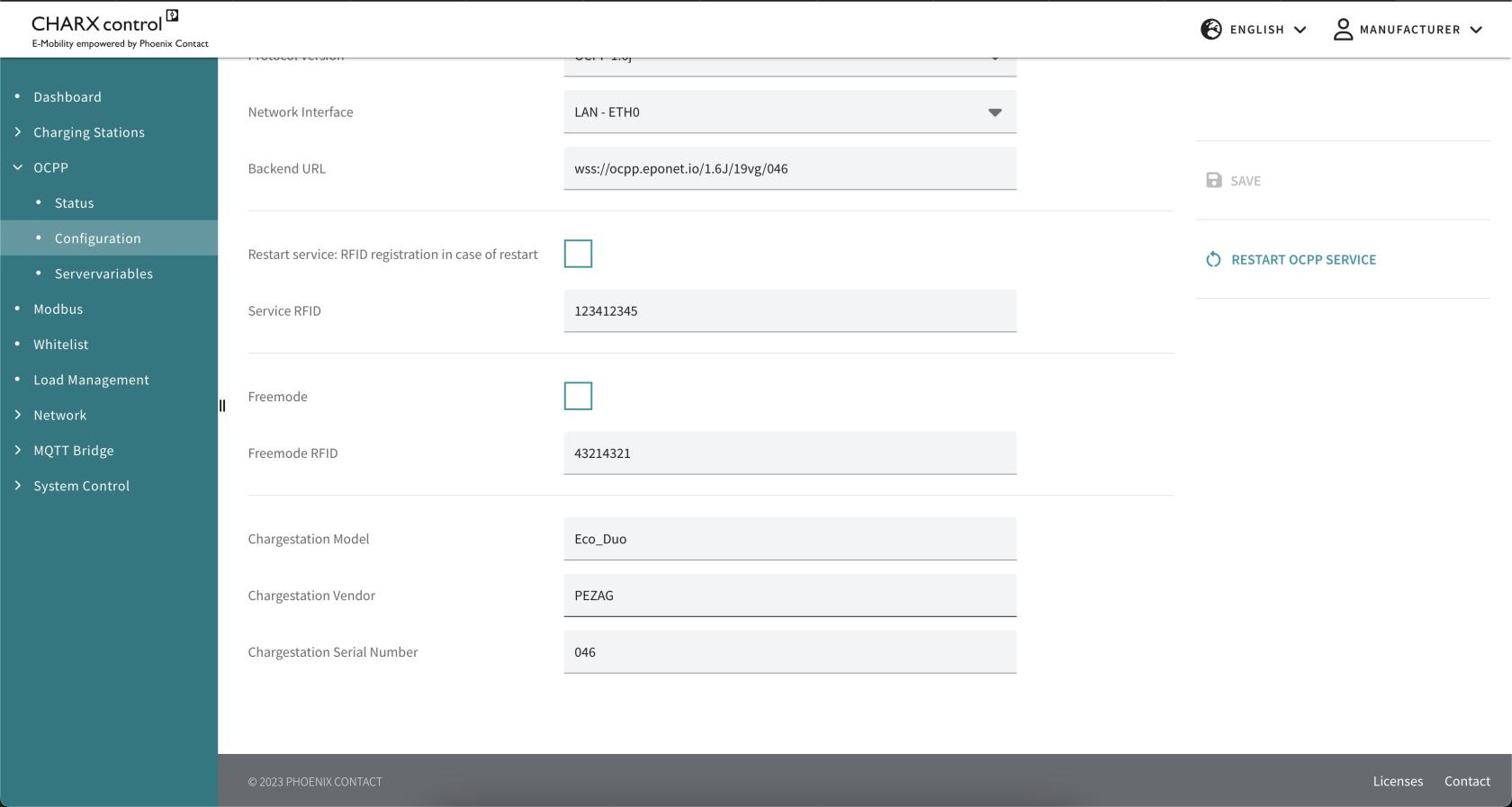Expand the Network sidebar section chevron

(x=18, y=415)
